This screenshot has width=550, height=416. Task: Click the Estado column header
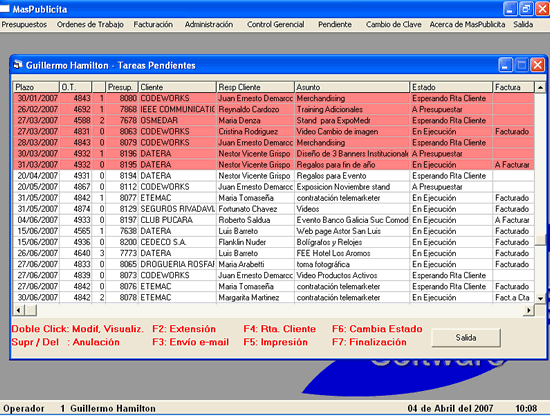(451, 87)
